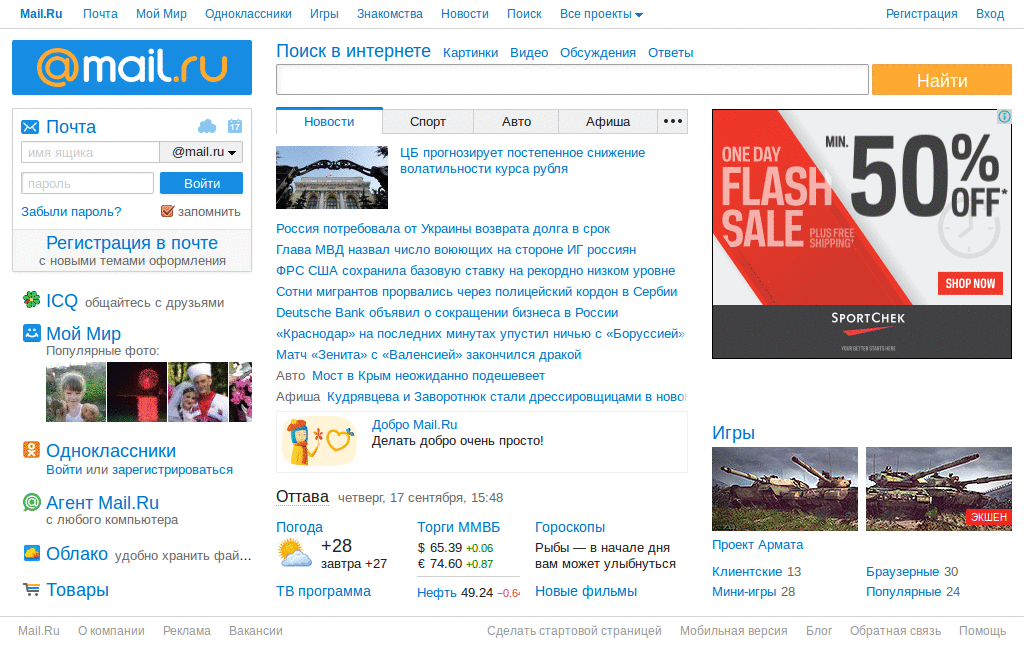Open Браузерные games category
The width and height of the screenshot is (1024, 645).
(903, 572)
